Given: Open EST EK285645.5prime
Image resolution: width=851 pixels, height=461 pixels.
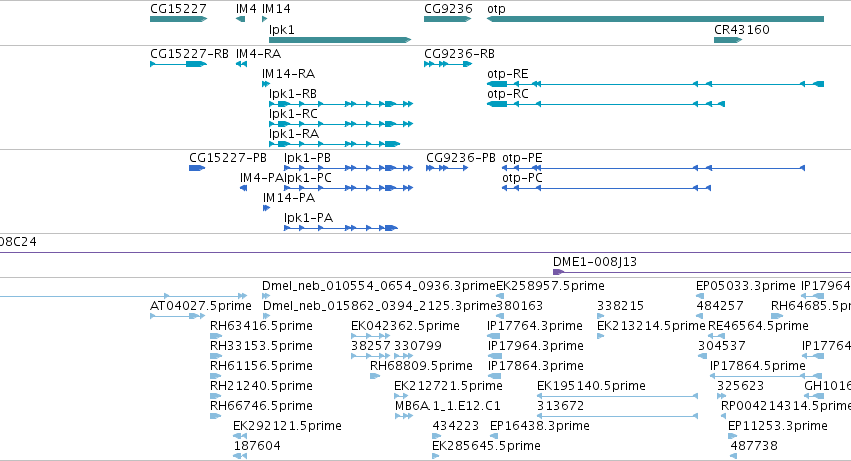Looking at the screenshot, I should coord(486,446).
